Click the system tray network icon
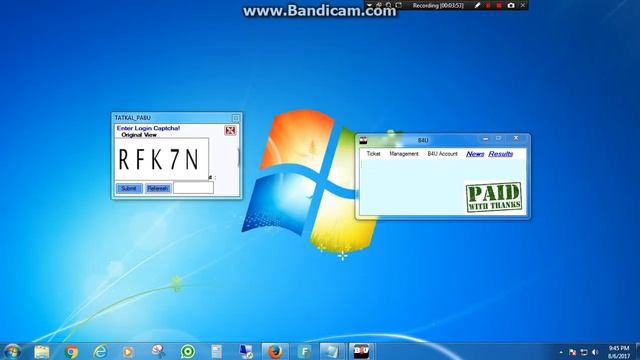The height and width of the screenshot is (360, 640). pos(584,352)
